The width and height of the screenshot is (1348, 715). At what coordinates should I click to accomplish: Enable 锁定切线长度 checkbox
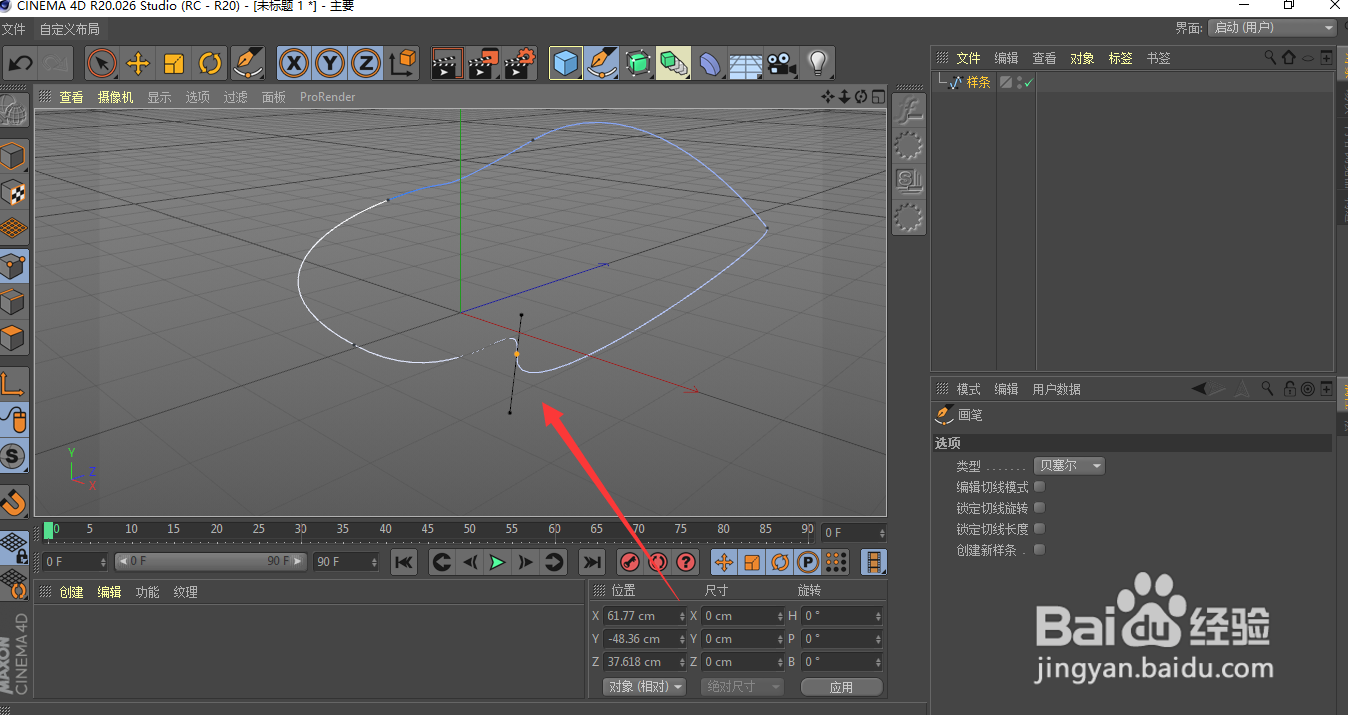1039,529
